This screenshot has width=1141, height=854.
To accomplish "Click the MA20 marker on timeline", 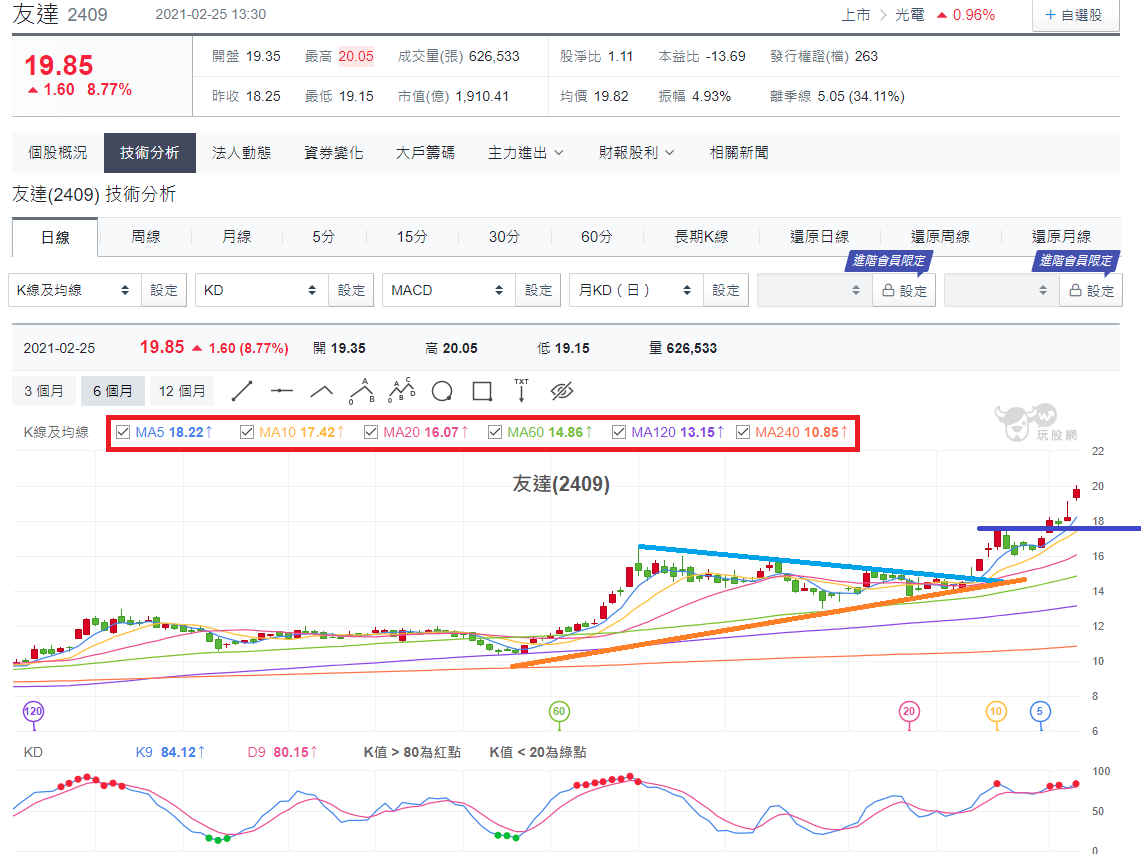I will coord(908,711).
